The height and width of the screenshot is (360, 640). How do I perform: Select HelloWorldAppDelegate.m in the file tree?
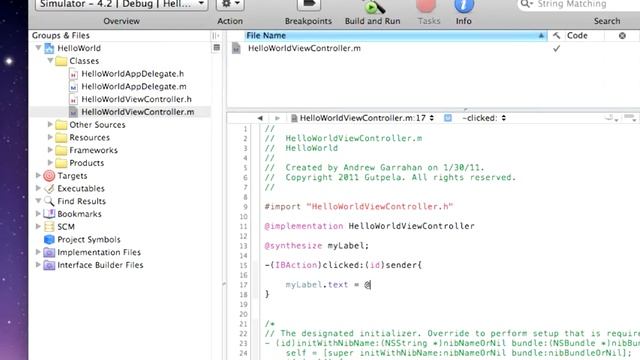134,87
